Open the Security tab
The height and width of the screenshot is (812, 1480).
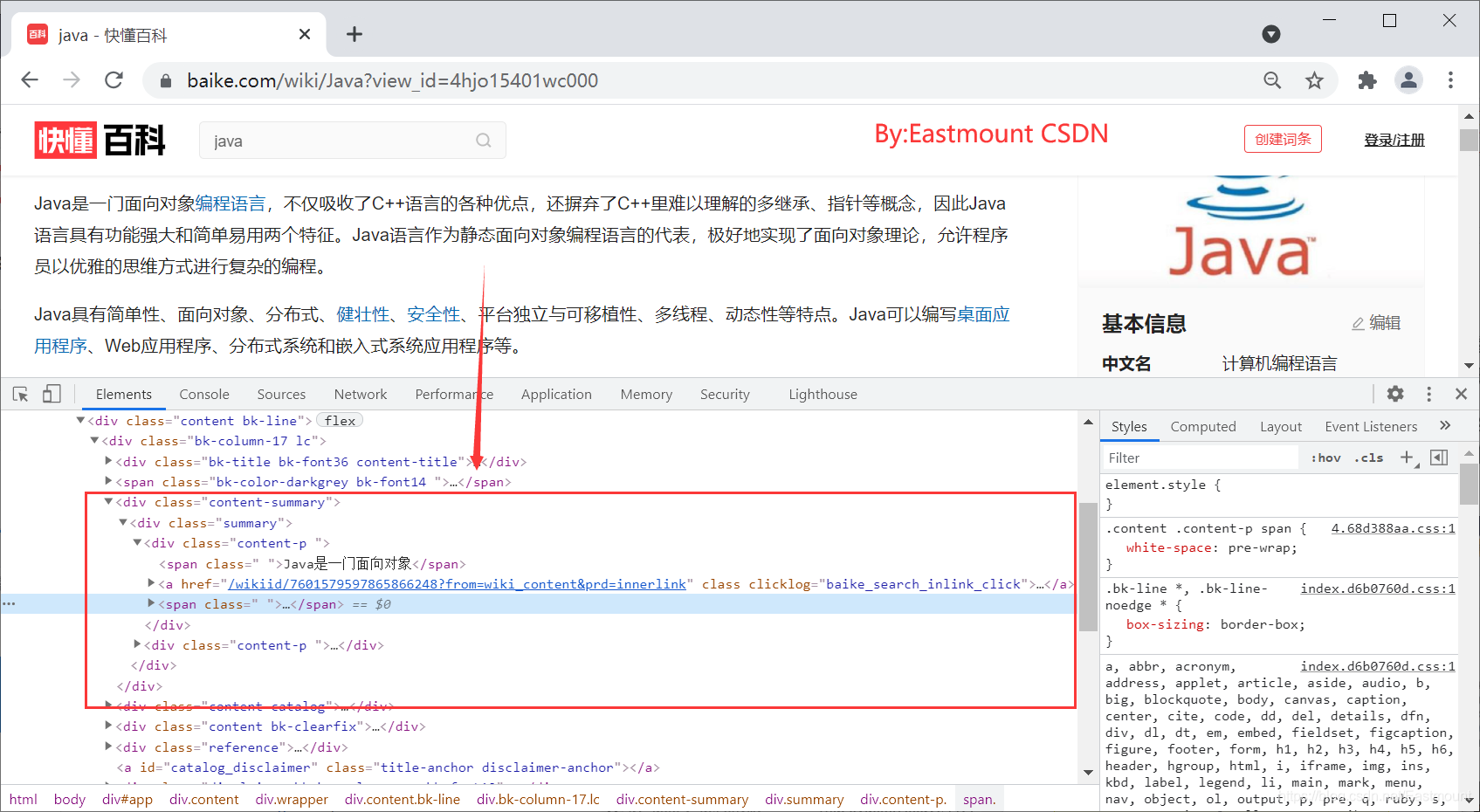(725, 395)
